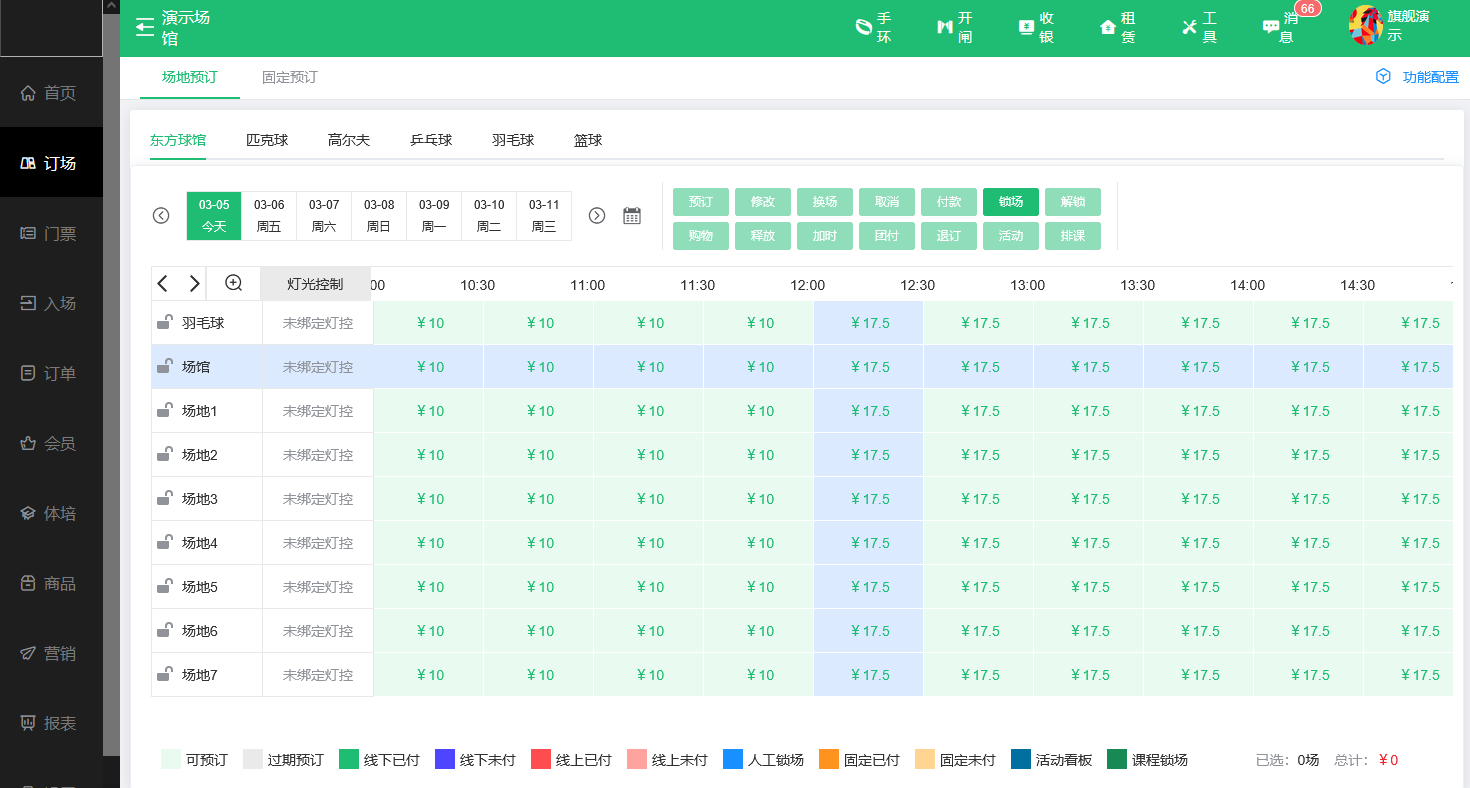Click the 锁场 action button

coord(1011,201)
